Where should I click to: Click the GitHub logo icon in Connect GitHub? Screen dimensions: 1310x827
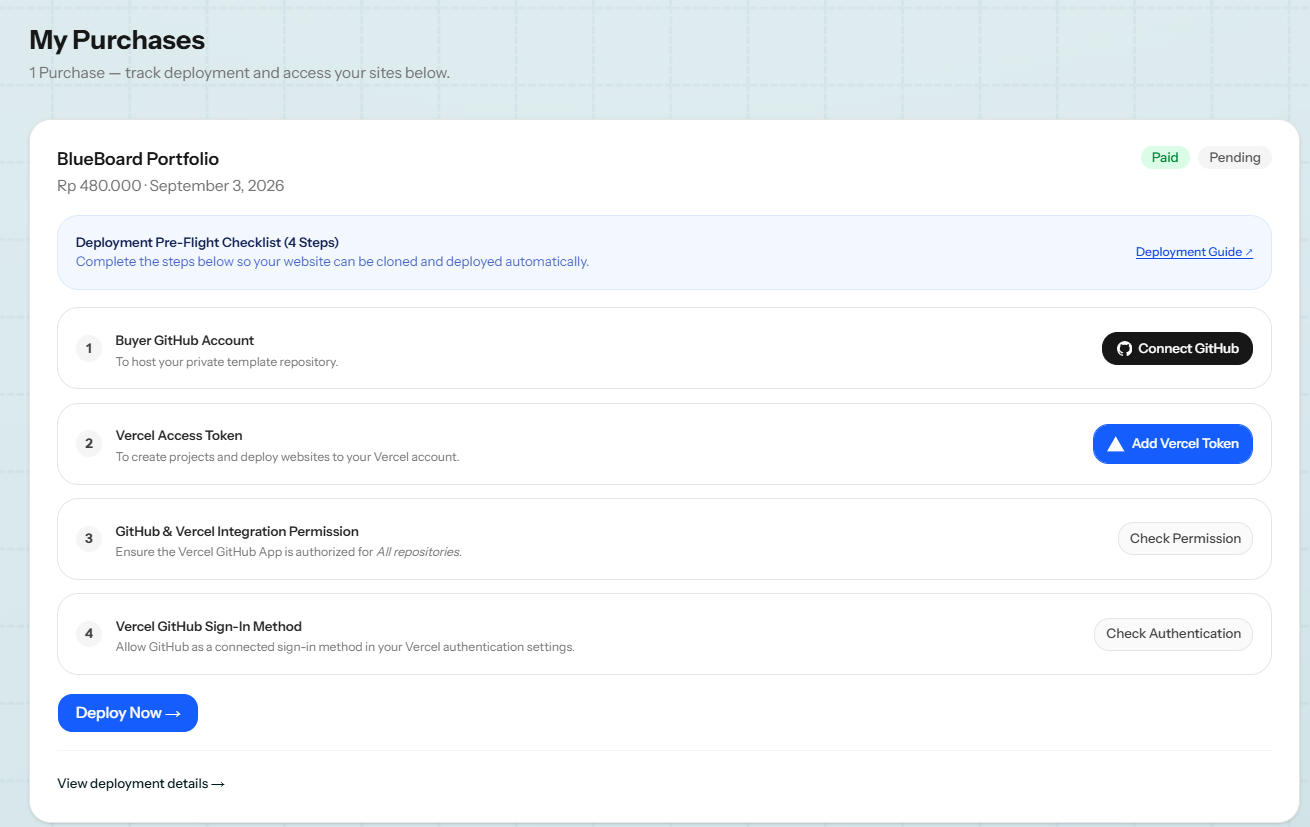click(x=1124, y=349)
